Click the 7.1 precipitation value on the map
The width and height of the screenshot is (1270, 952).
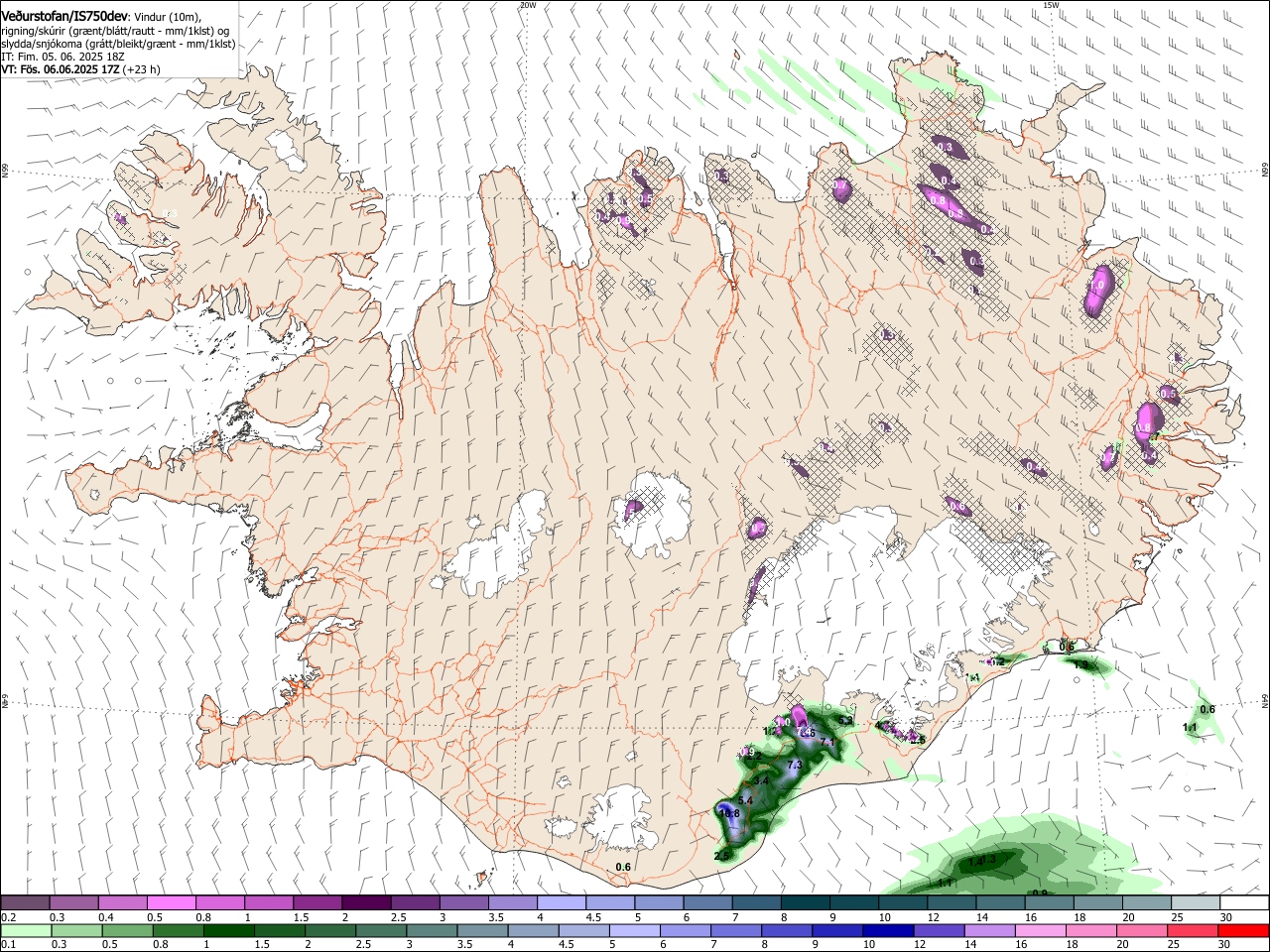point(828,743)
